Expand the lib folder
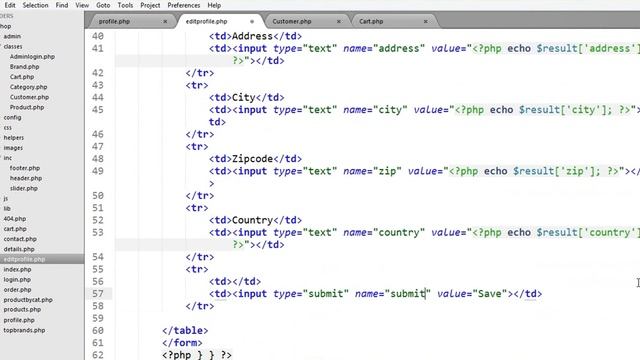 (7, 209)
